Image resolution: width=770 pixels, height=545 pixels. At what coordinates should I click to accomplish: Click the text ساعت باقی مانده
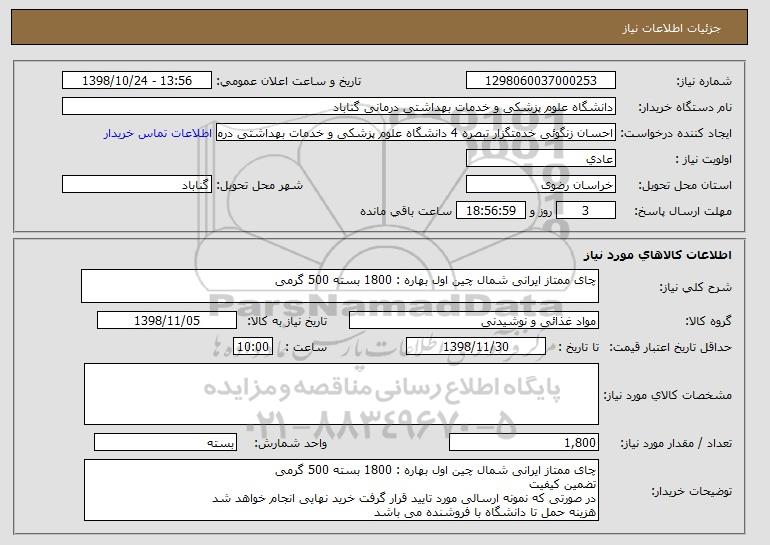(x=406, y=211)
